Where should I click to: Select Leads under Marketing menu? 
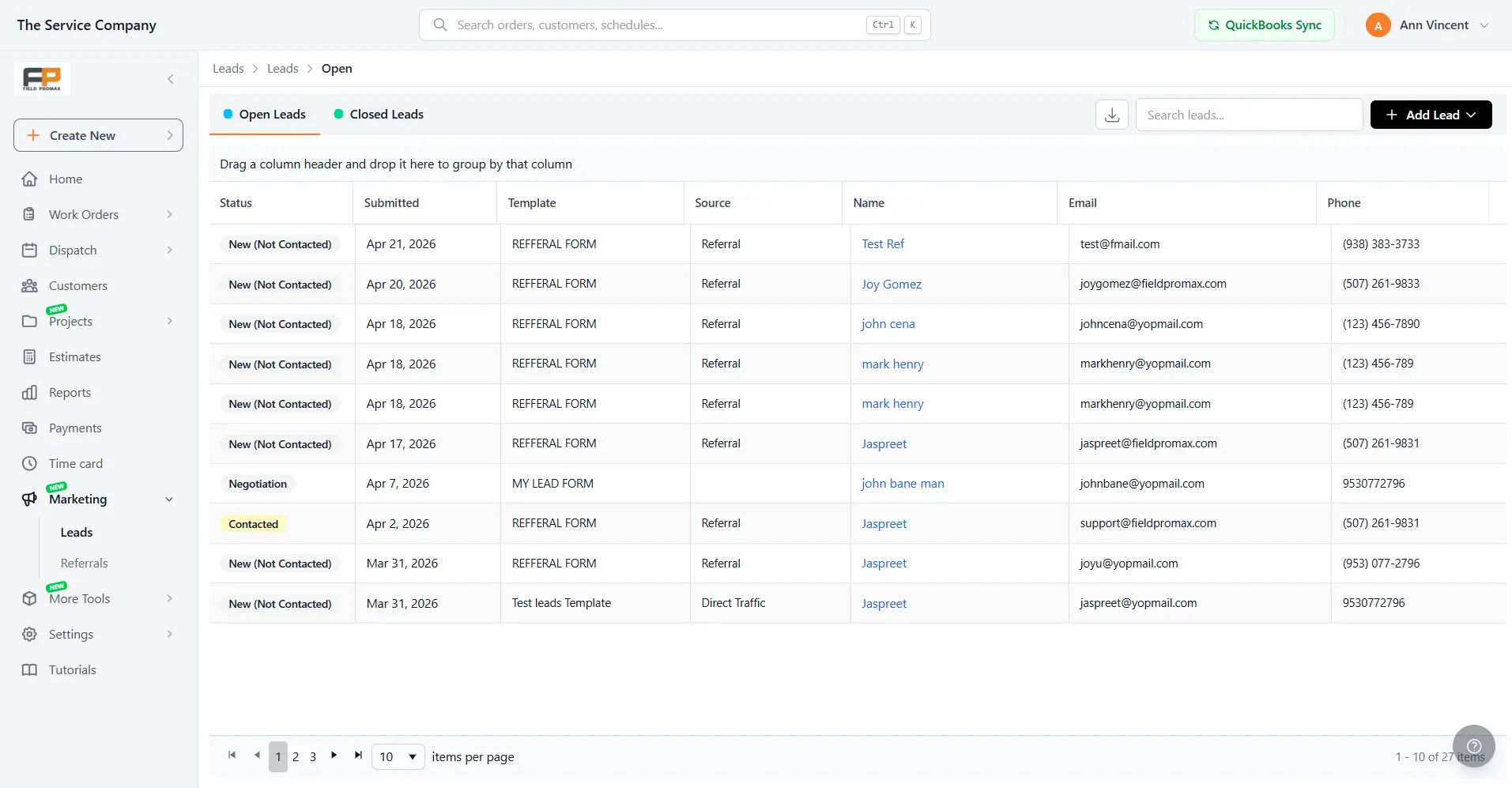[77, 533]
